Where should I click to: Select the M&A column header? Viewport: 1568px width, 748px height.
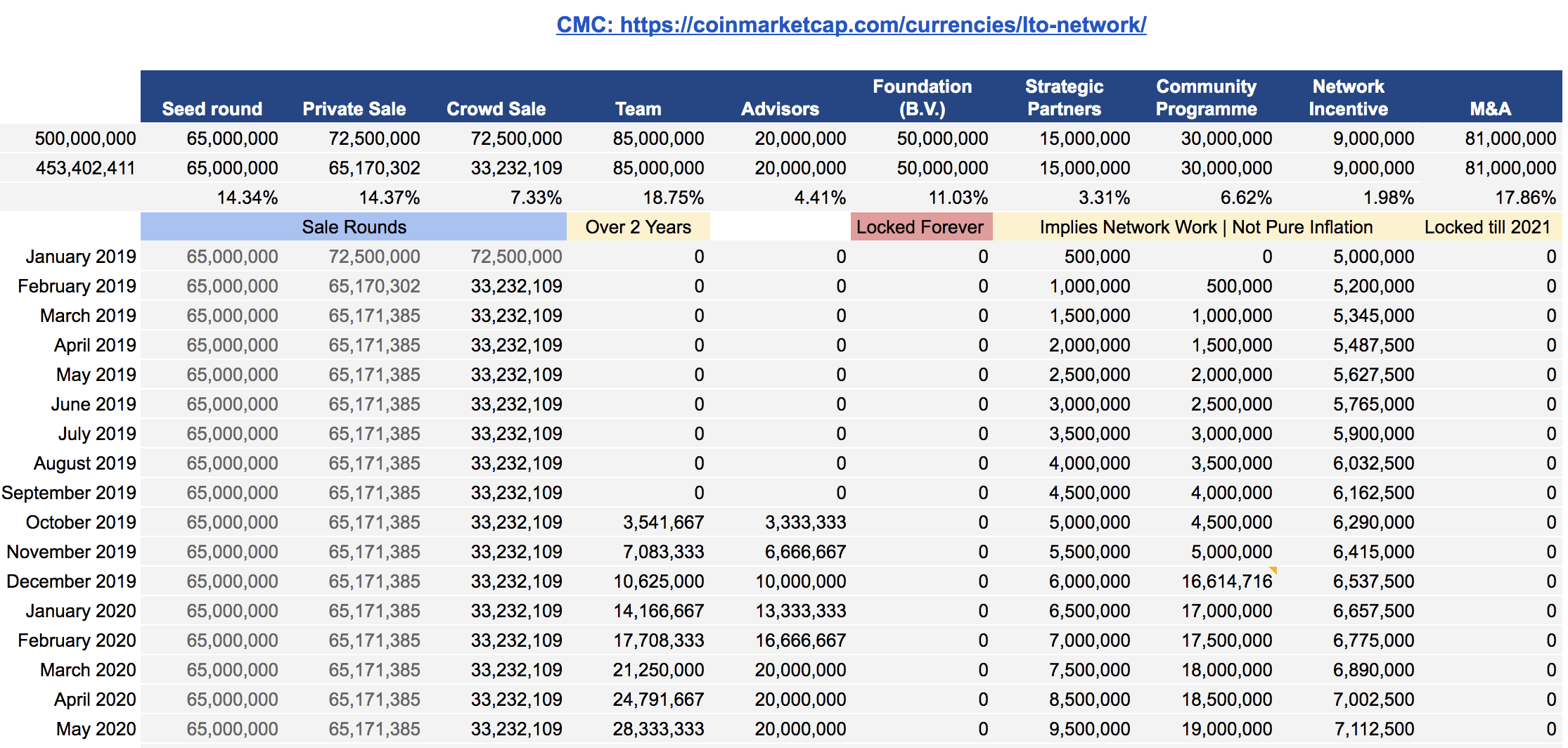tap(1491, 109)
